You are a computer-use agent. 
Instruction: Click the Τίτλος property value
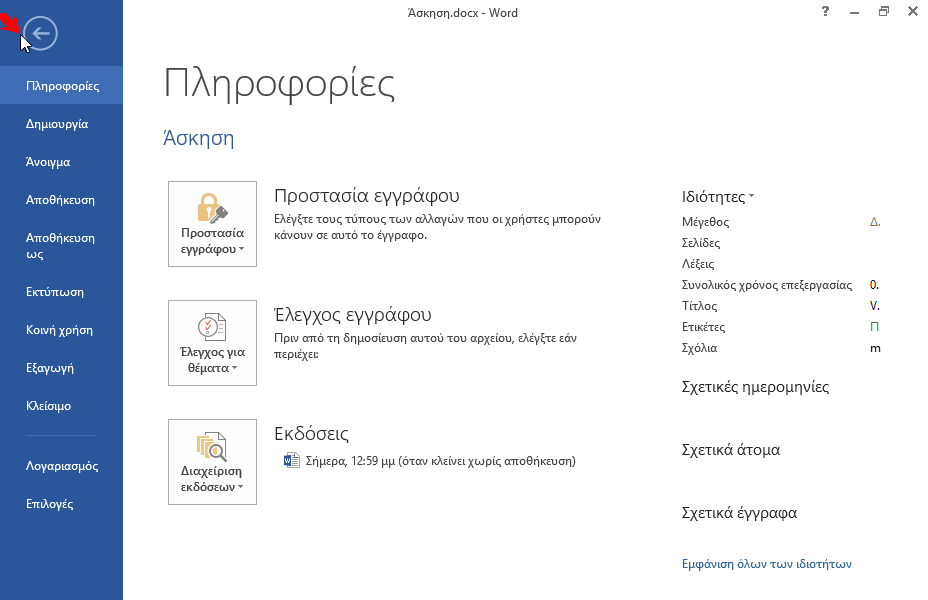[x=875, y=306]
